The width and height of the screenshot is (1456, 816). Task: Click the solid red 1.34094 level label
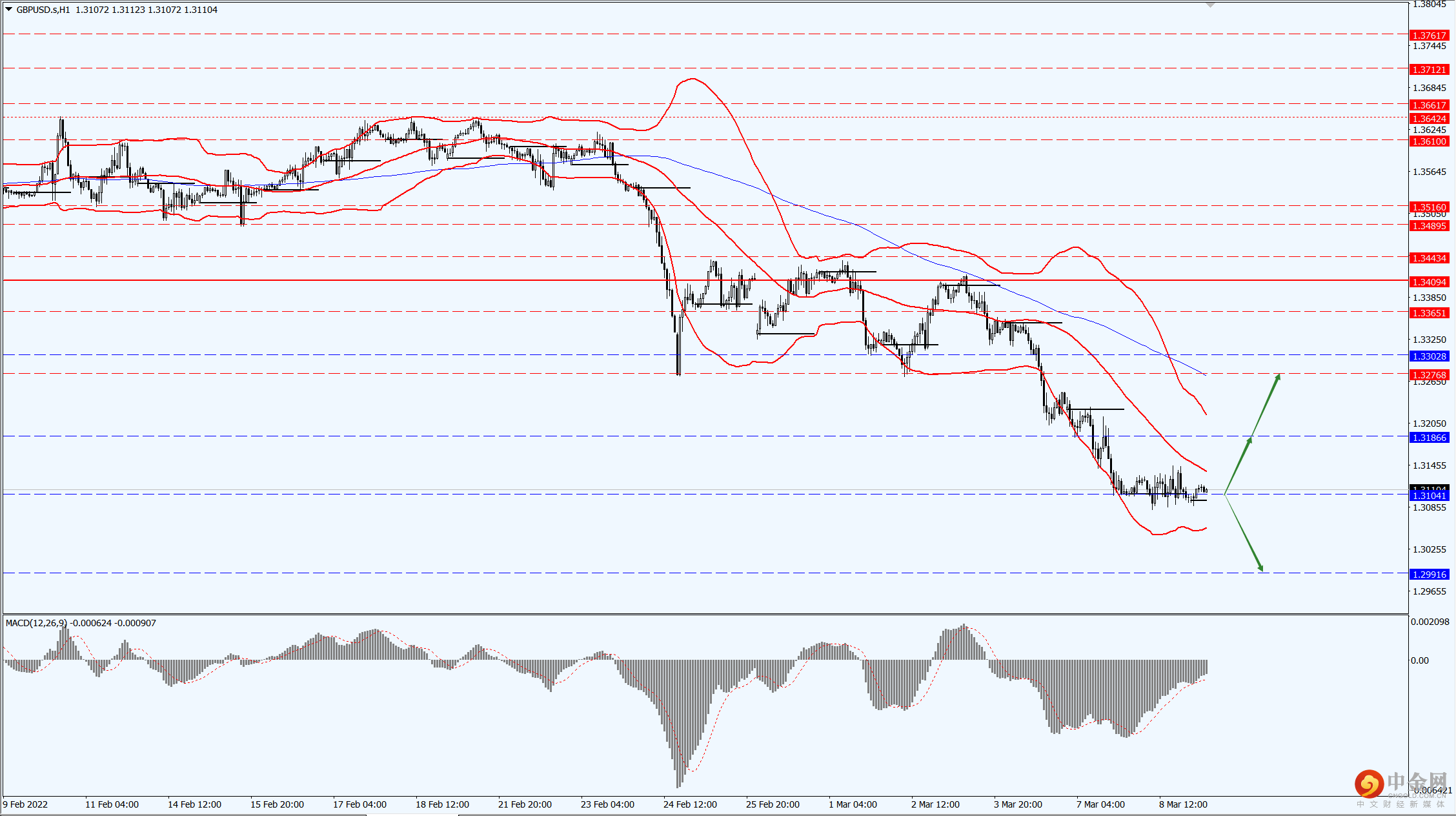click(x=1430, y=282)
